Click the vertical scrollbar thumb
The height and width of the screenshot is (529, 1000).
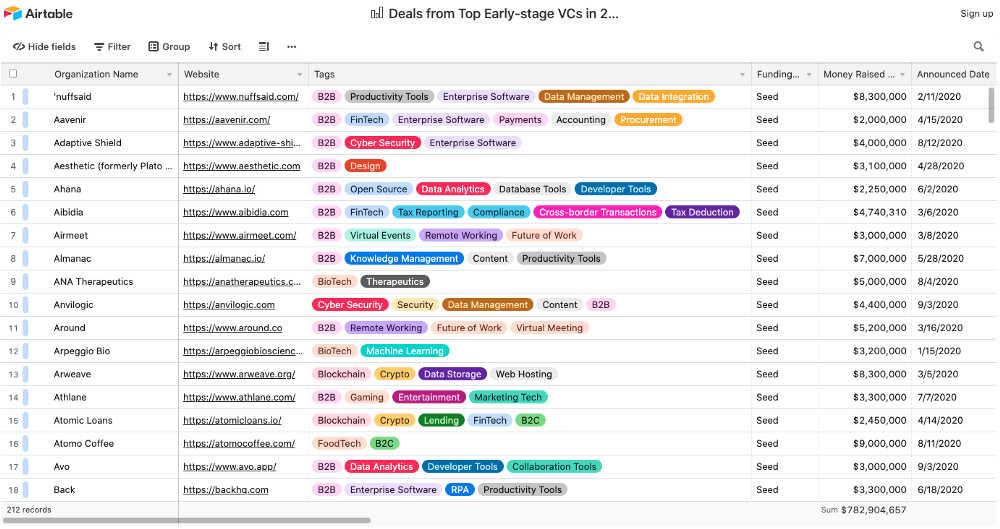pos(992,105)
